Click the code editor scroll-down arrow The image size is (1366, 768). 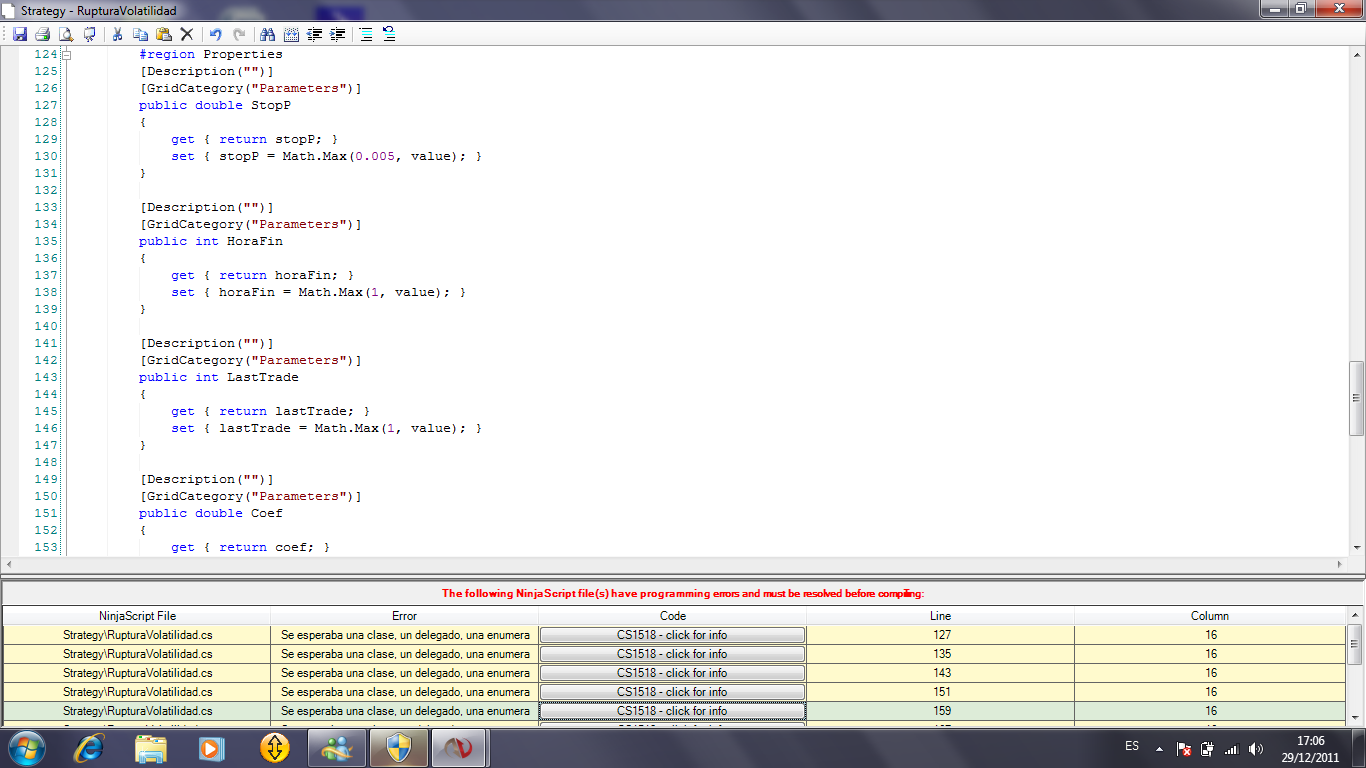pos(1357,547)
